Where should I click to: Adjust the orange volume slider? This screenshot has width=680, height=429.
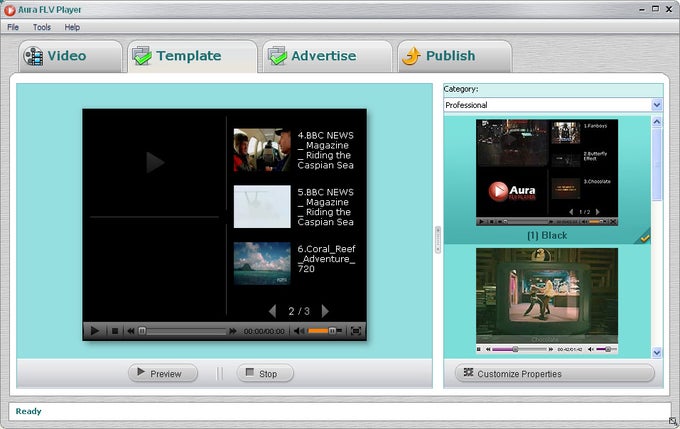click(322, 331)
